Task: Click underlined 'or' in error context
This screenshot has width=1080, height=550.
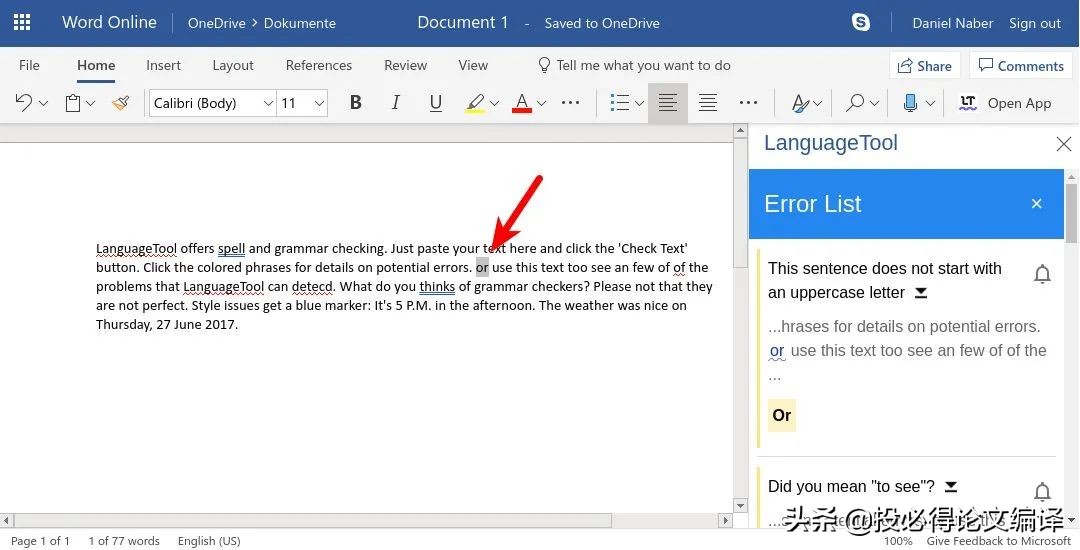Action: [x=777, y=351]
